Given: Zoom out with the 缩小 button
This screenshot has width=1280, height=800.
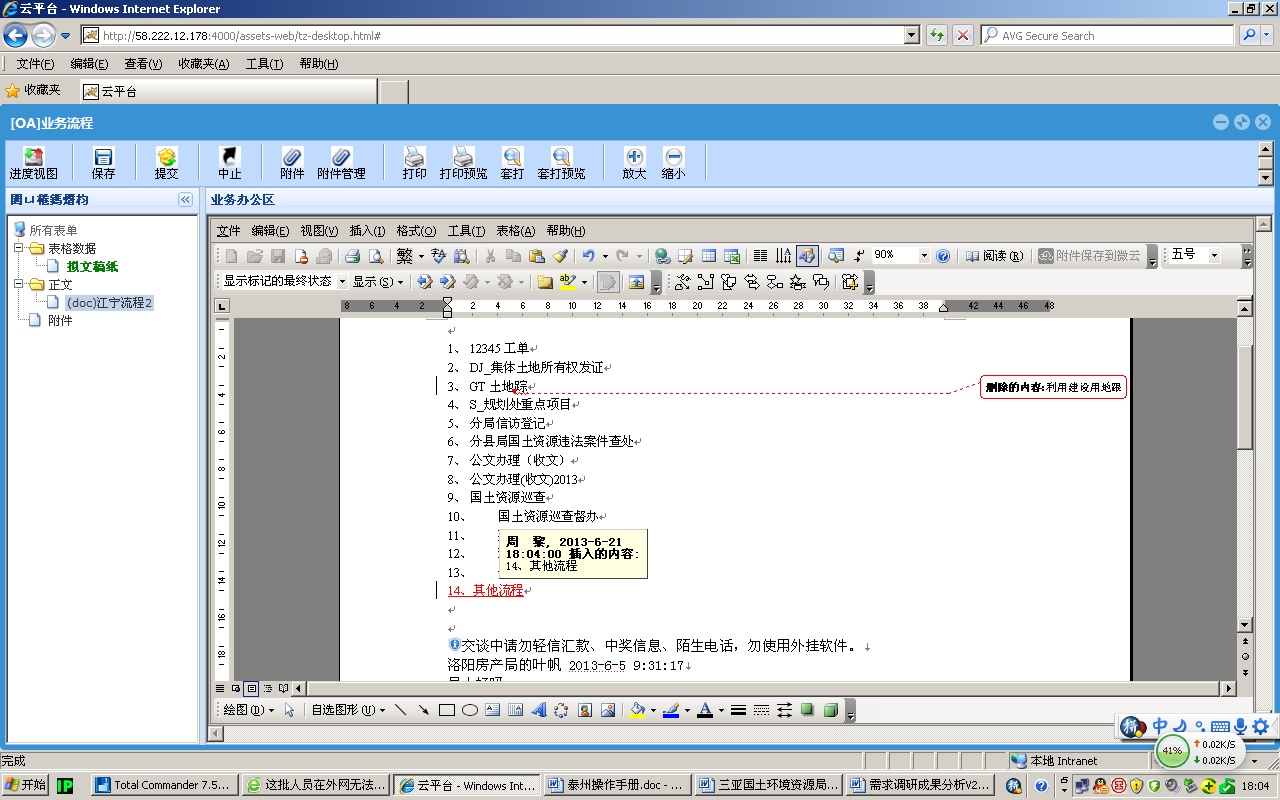Looking at the screenshot, I should 674,163.
